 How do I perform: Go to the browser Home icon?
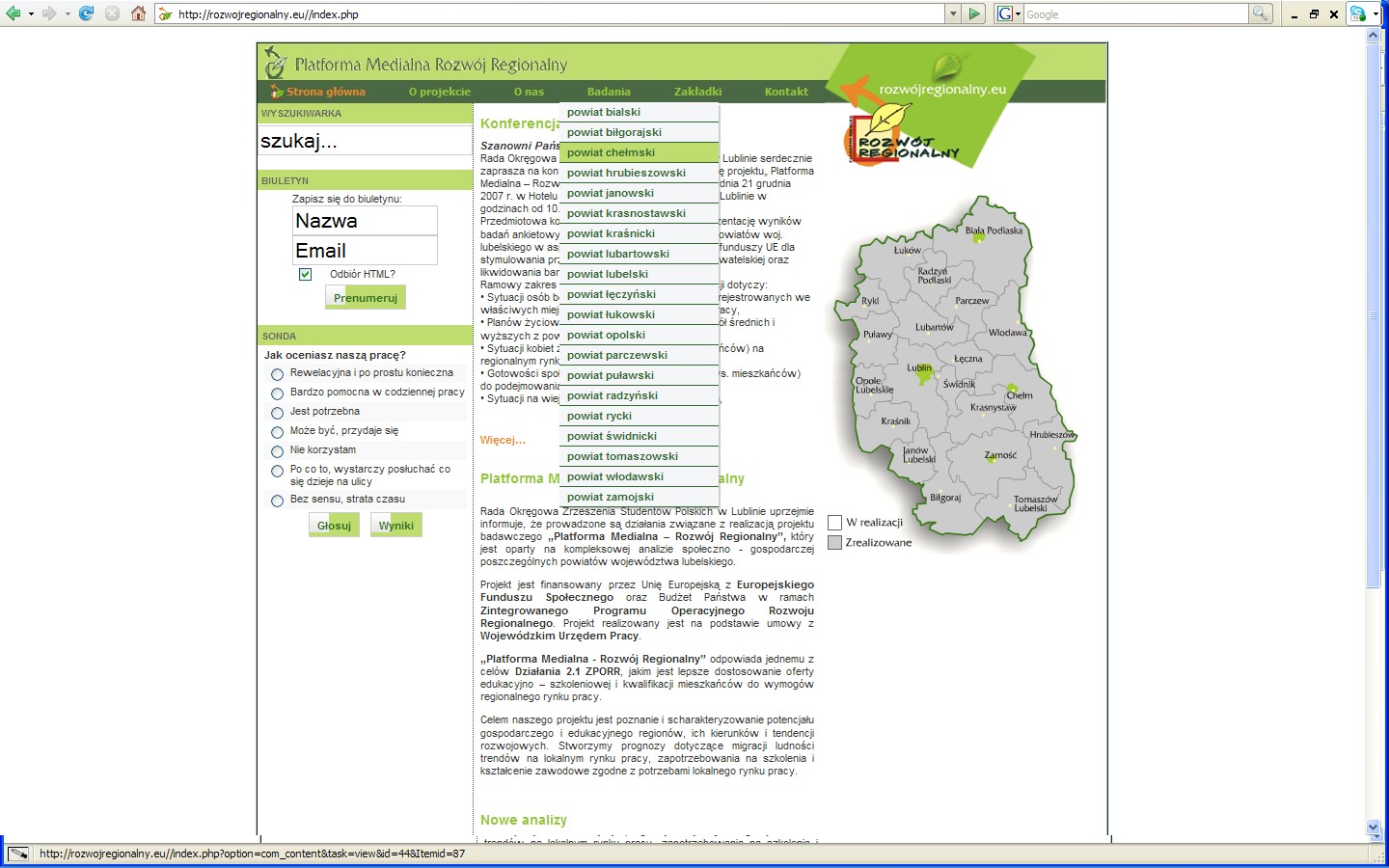pos(138,14)
